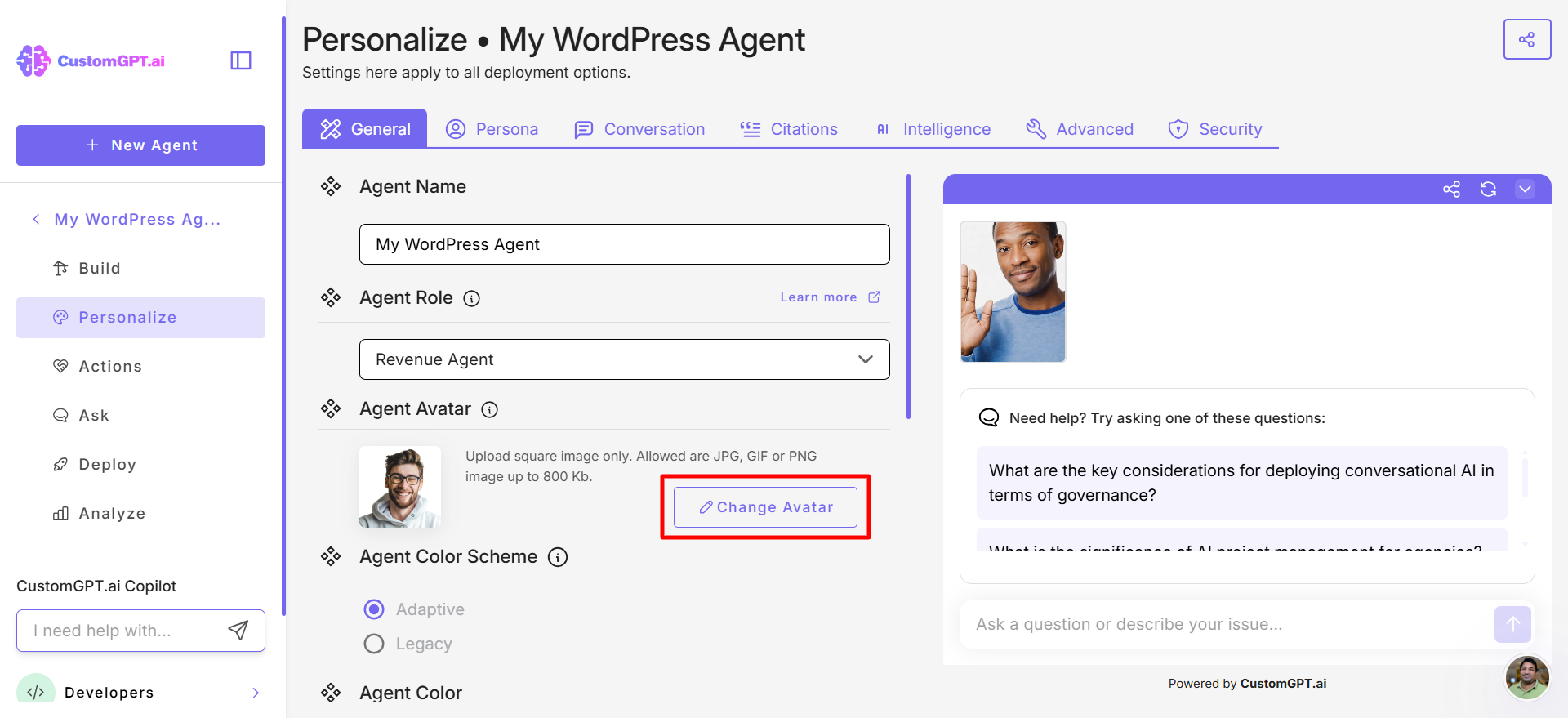The width and height of the screenshot is (1568, 718).
Task: Open Analyze in the sidebar
Action: 140,514
